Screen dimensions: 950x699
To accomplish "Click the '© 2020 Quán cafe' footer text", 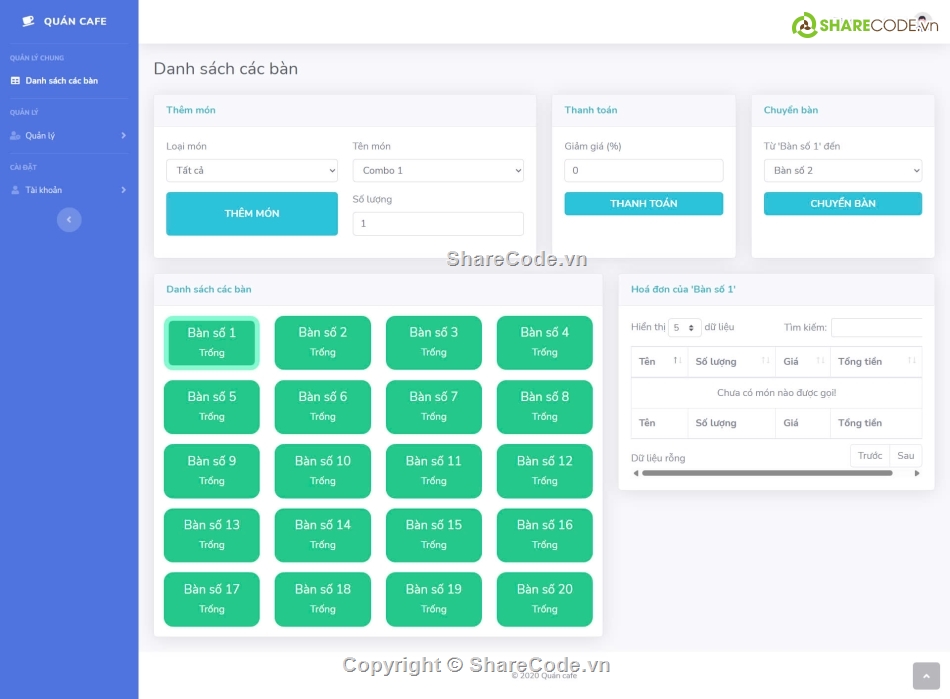I will 544,676.
